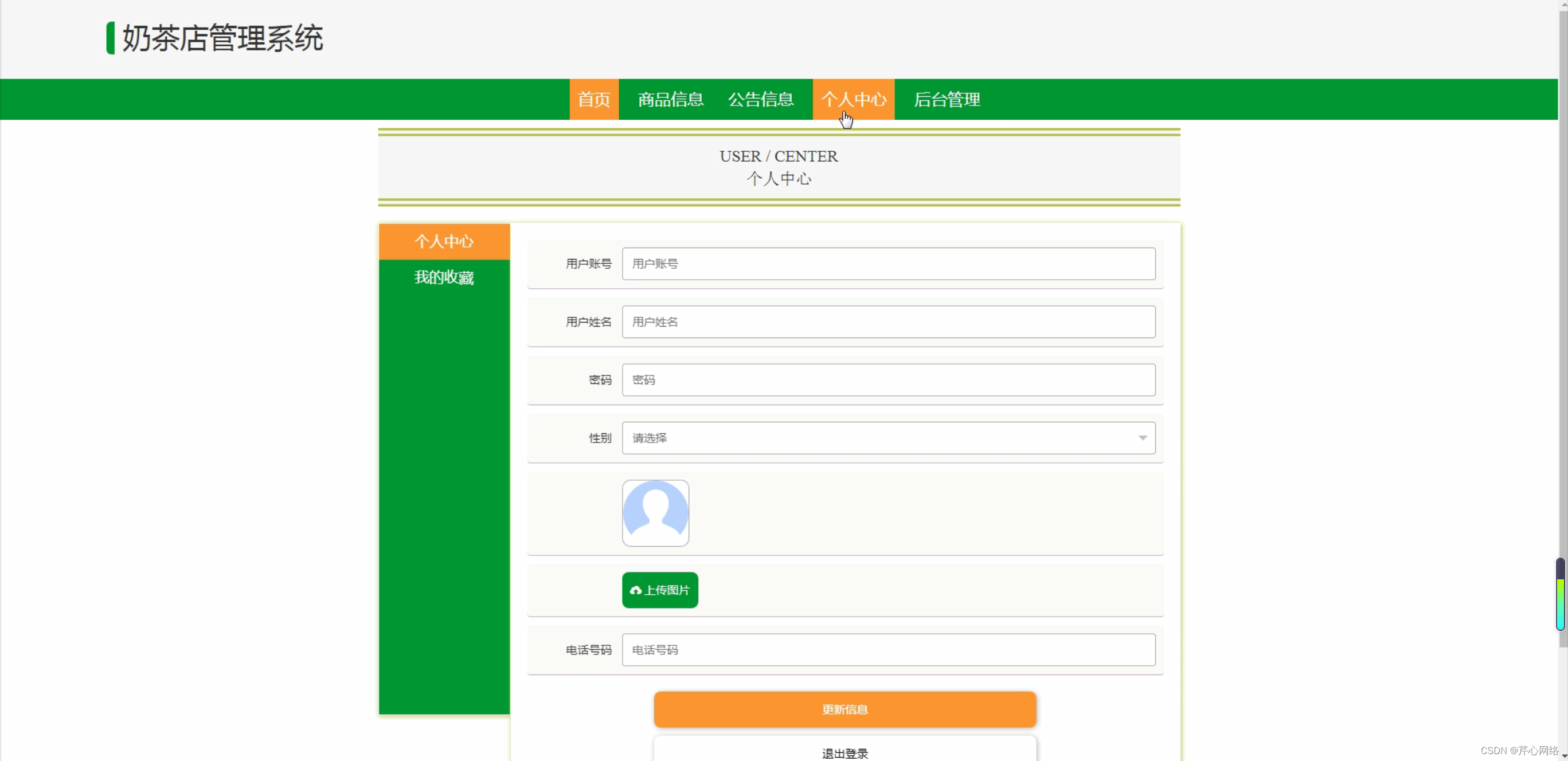Focus the 用户姓名 input field
The height and width of the screenshot is (761, 1568).
pos(888,322)
